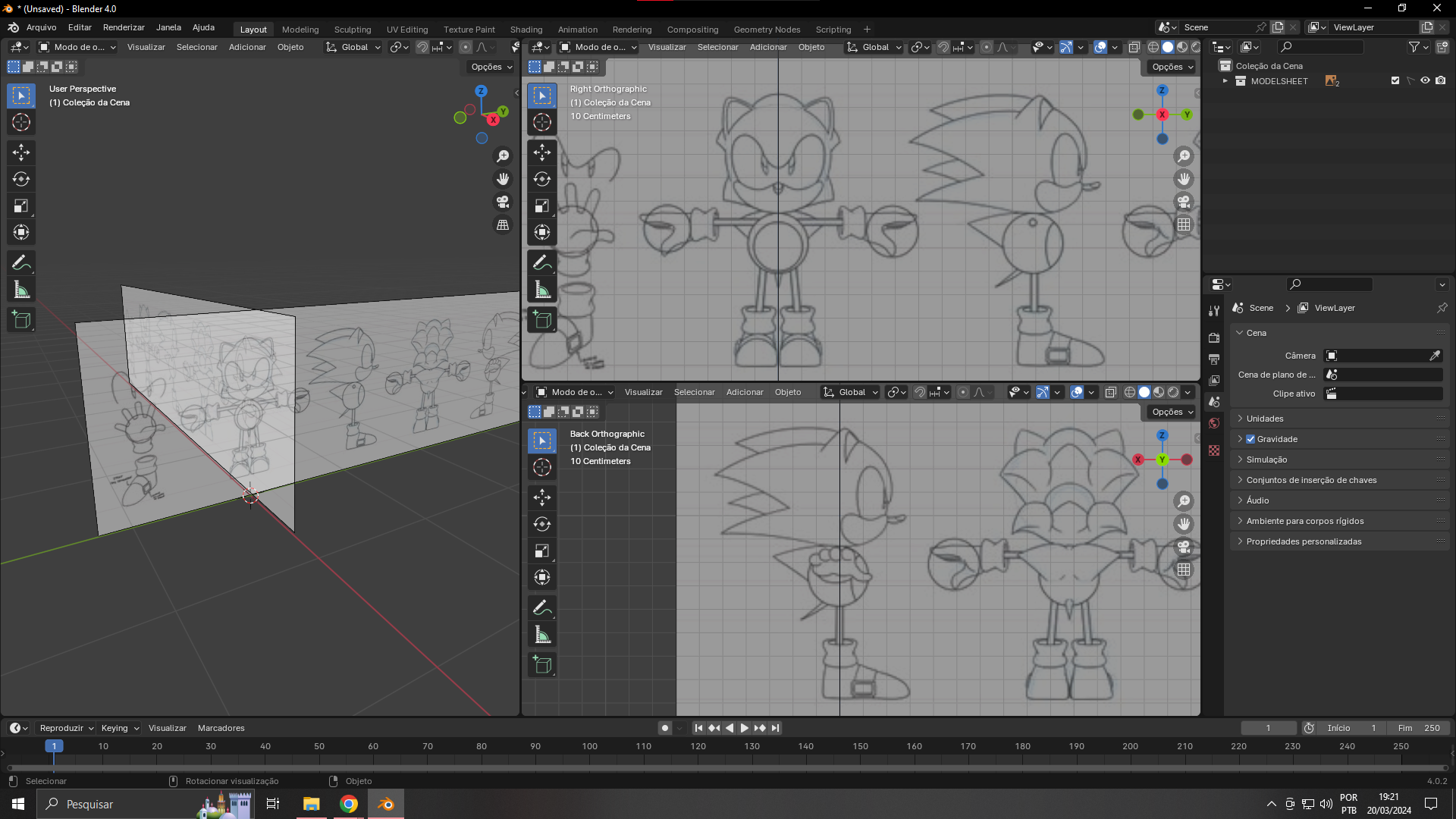The height and width of the screenshot is (819, 1456).
Task: Switch to the Sculpting workspace tab
Action: point(353,30)
